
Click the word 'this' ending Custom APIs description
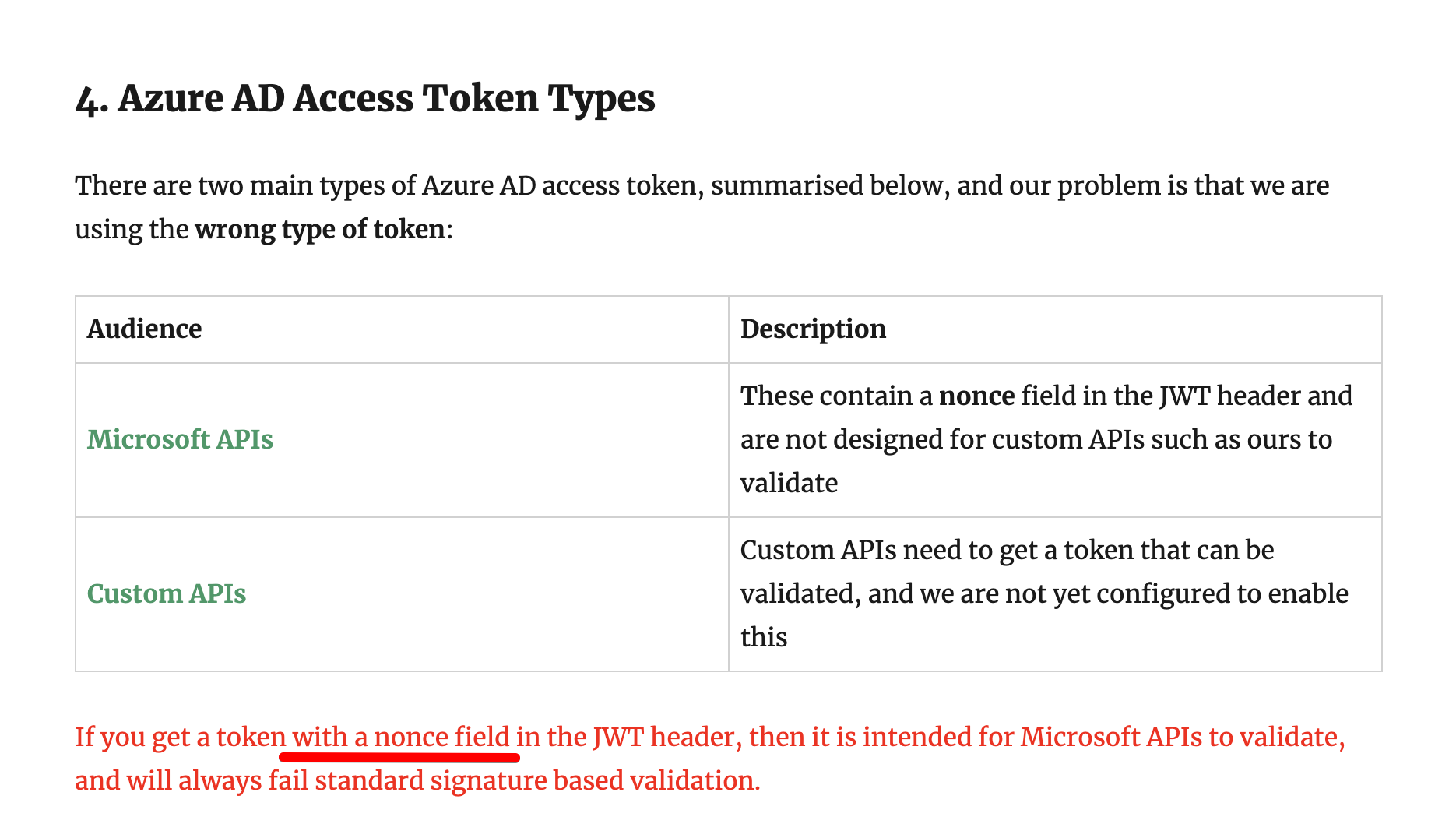764,637
